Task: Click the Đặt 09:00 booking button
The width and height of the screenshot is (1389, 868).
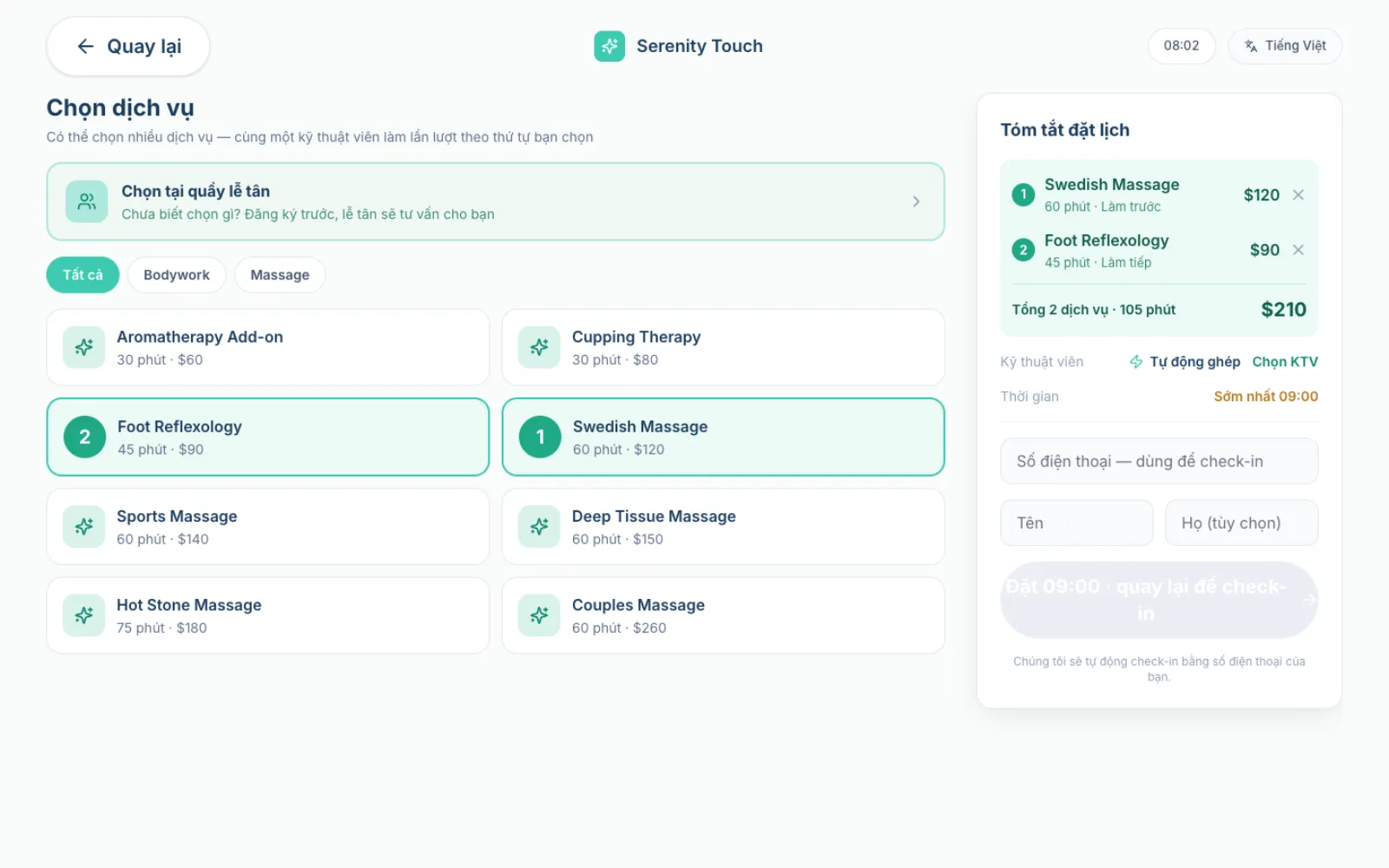Action: [x=1159, y=600]
